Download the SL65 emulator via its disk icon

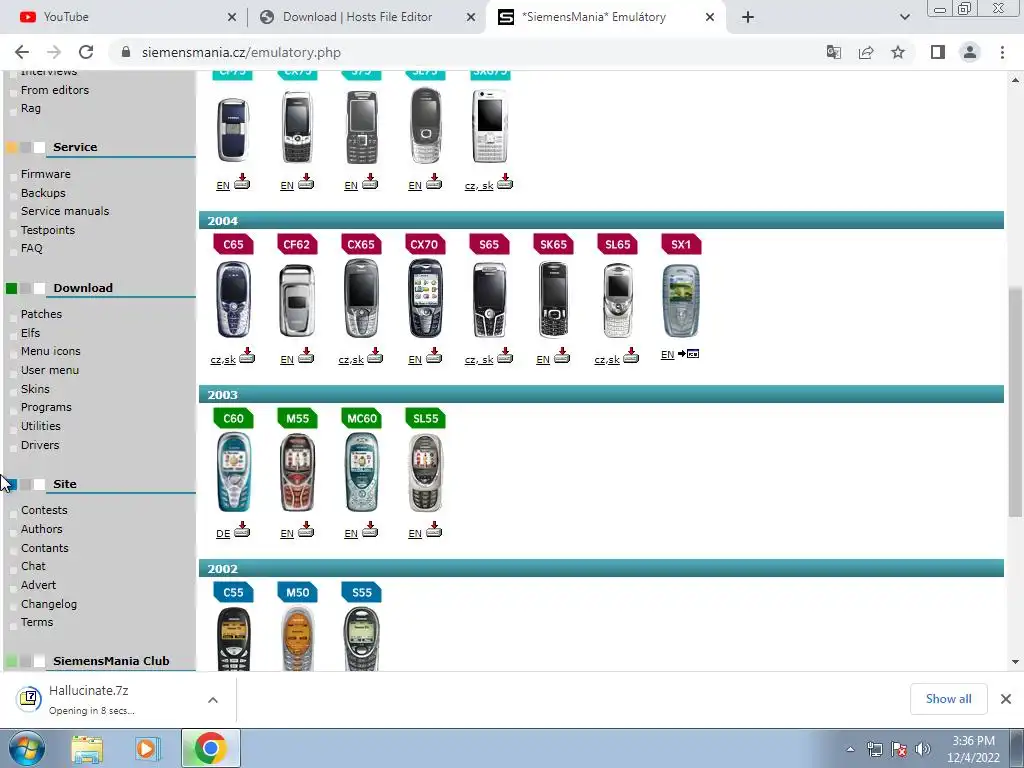(x=631, y=355)
